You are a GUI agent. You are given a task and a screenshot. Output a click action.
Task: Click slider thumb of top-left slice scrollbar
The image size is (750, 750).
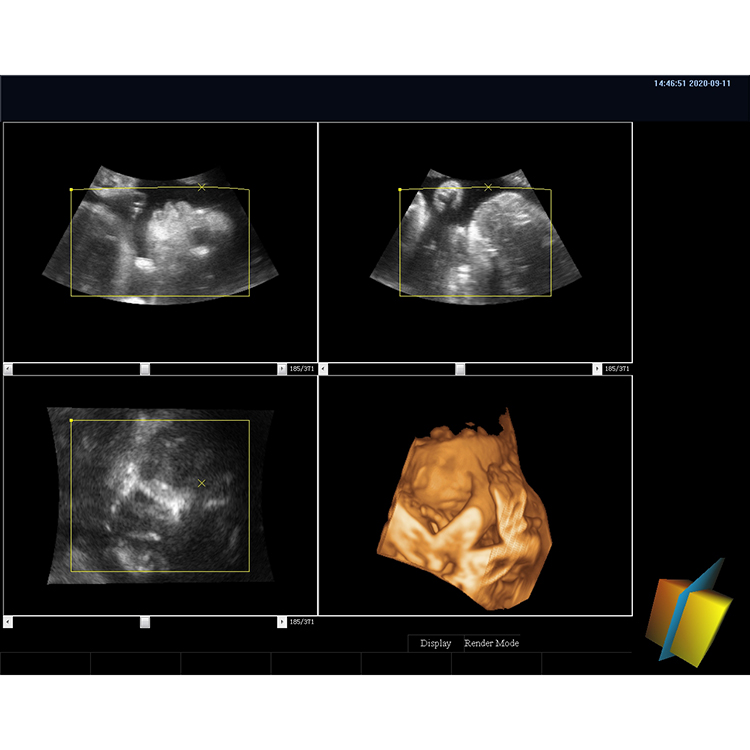pos(145,369)
